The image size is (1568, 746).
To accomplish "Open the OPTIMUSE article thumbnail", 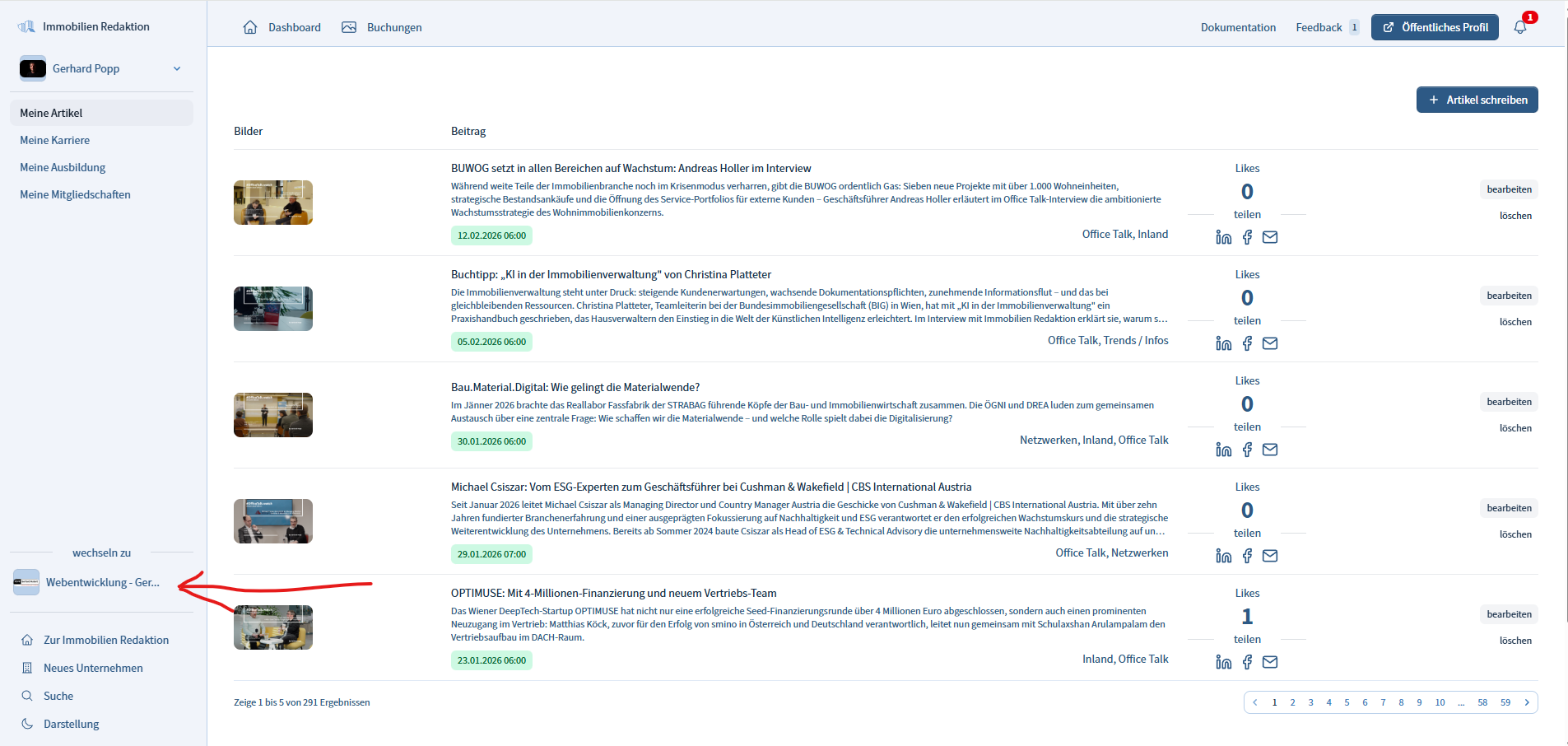I will tap(273, 627).
